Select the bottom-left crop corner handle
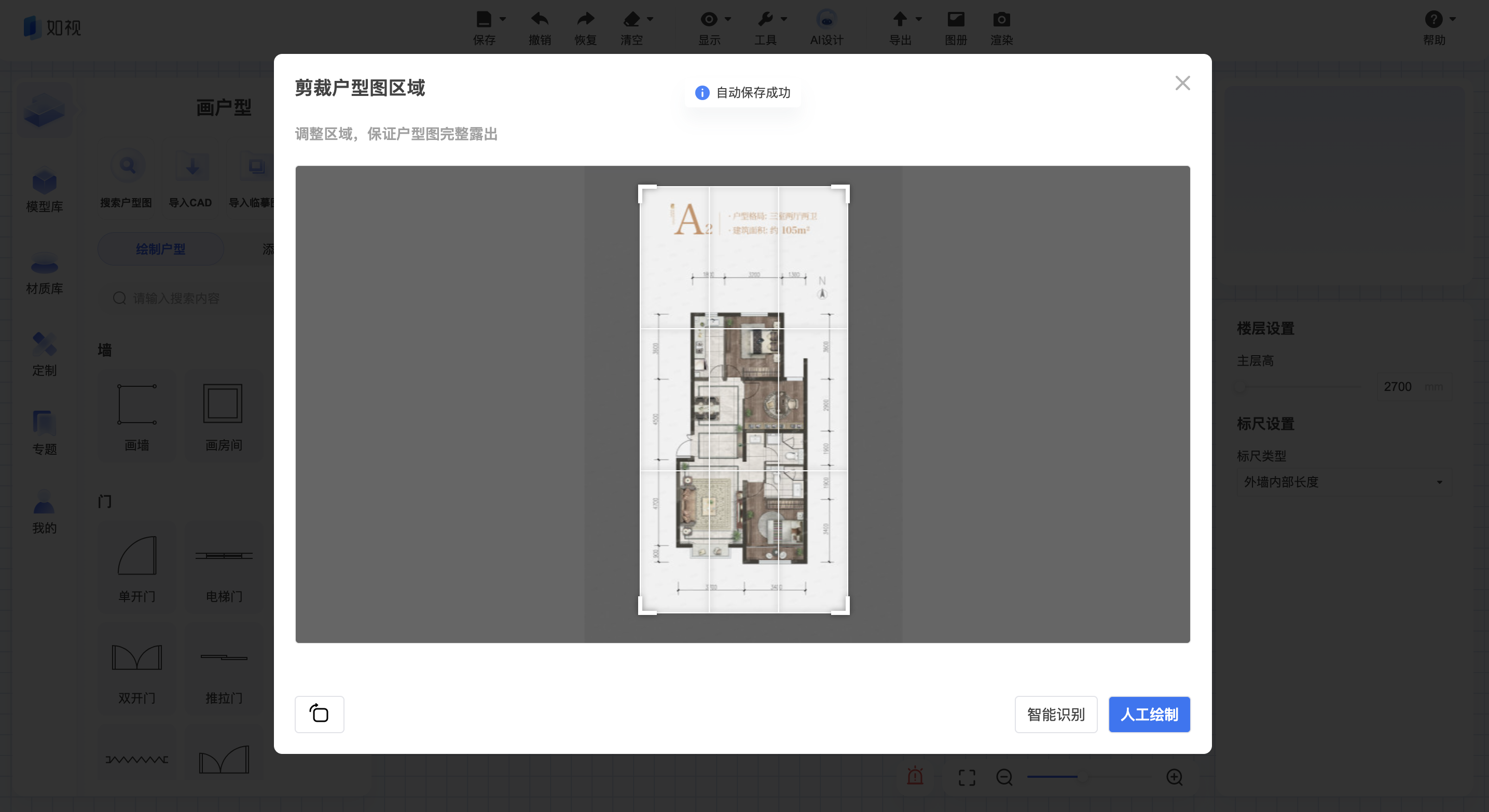This screenshot has height=812, width=1489. (646, 606)
